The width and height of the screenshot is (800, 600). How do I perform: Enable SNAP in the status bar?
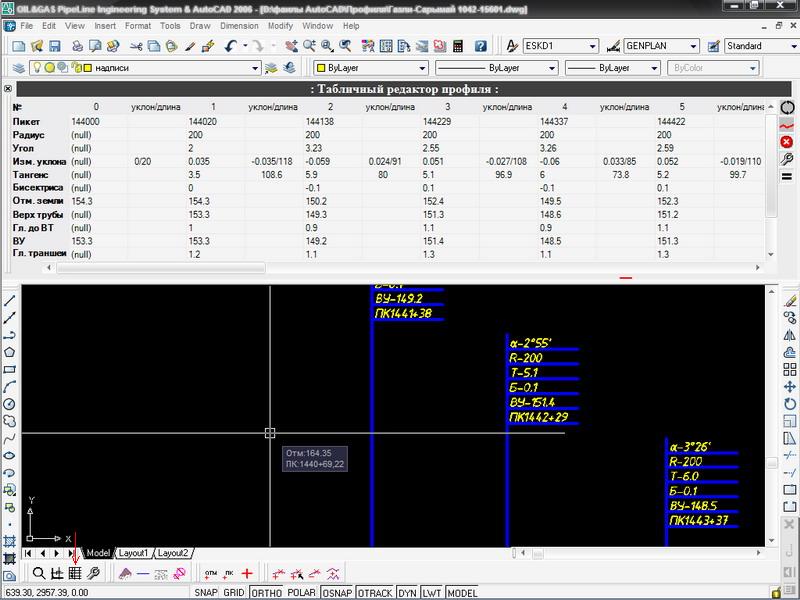click(206, 593)
